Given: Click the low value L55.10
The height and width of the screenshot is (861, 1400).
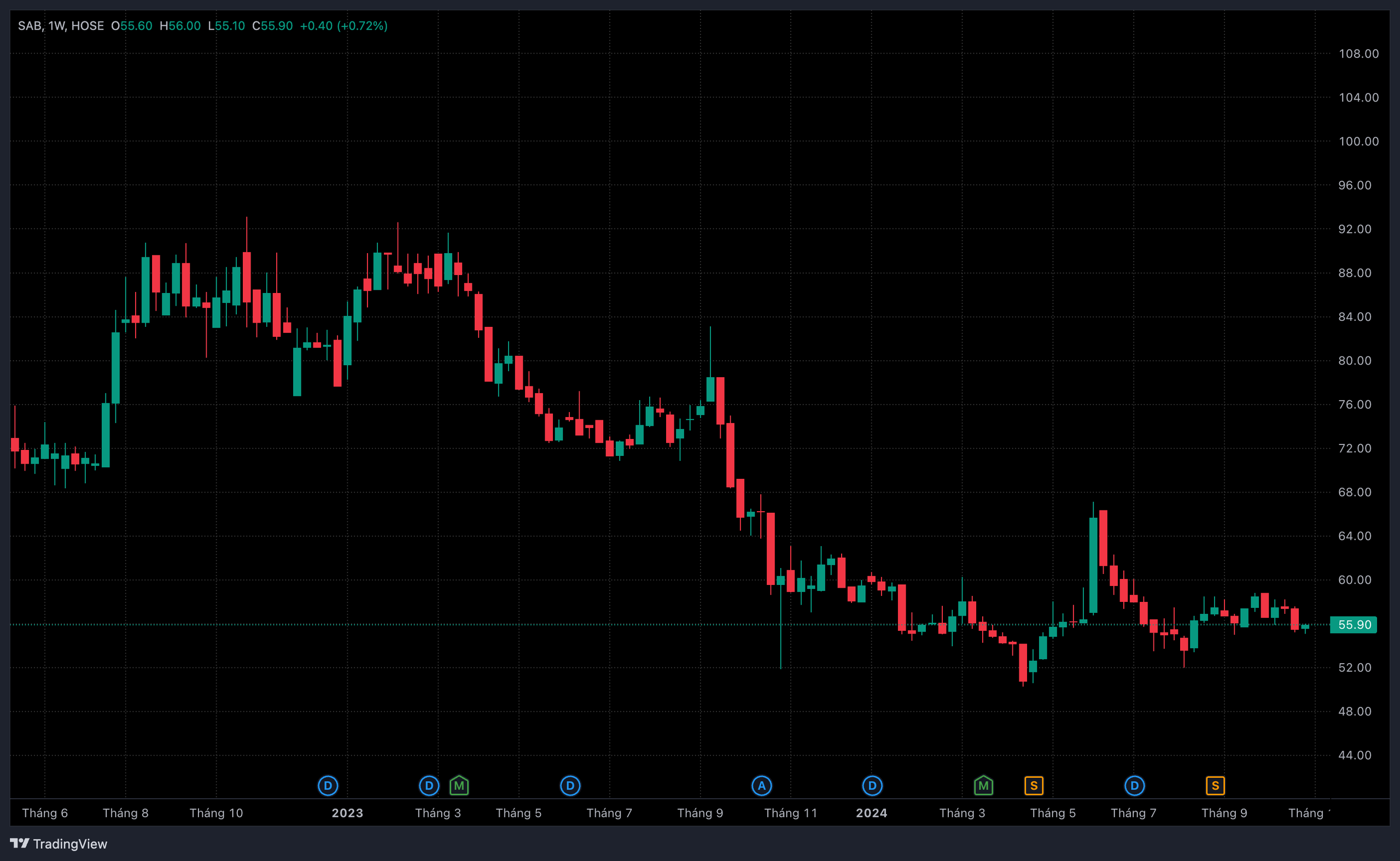Looking at the screenshot, I should pyautogui.click(x=226, y=26).
